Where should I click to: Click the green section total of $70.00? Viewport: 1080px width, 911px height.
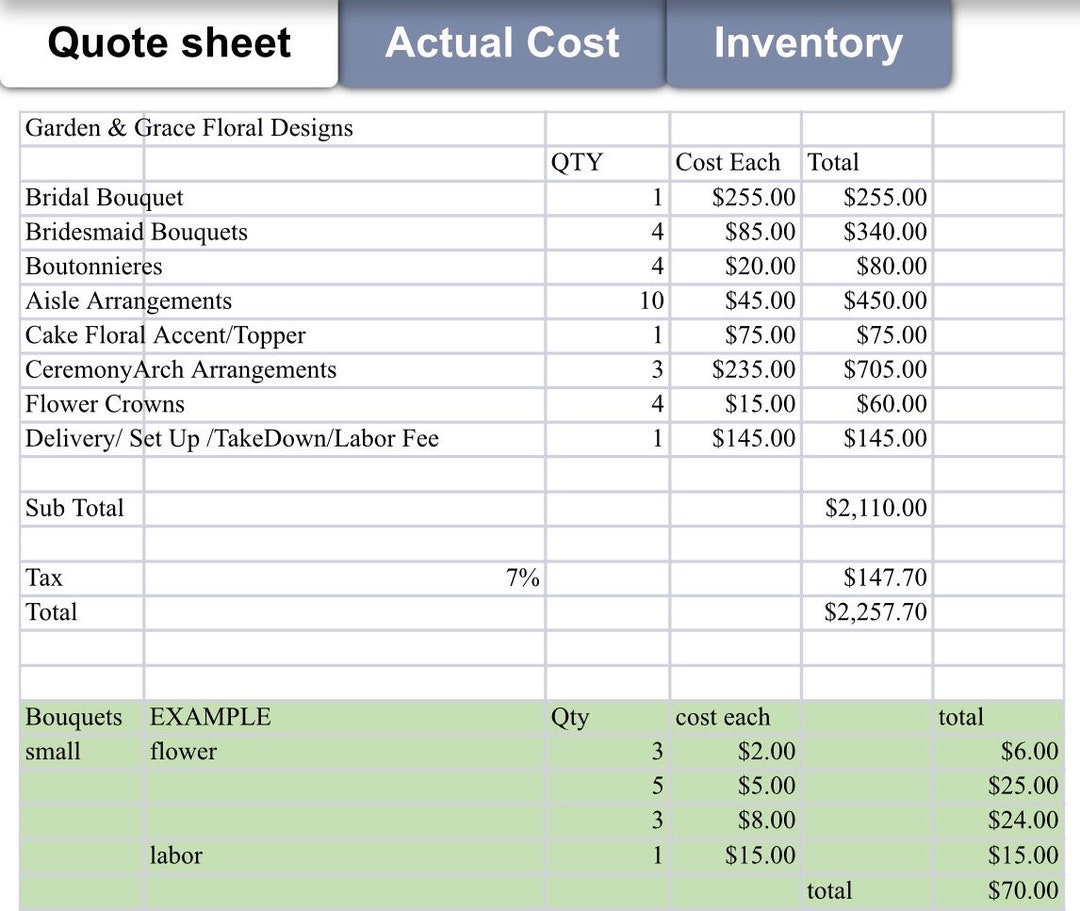[x=1024, y=890]
